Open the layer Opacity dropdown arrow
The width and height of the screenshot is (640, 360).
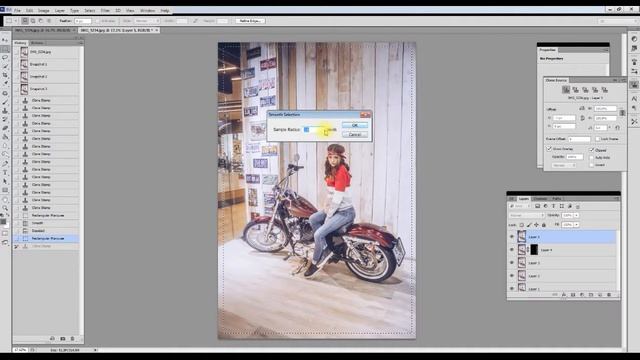pyautogui.click(x=576, y=216)
